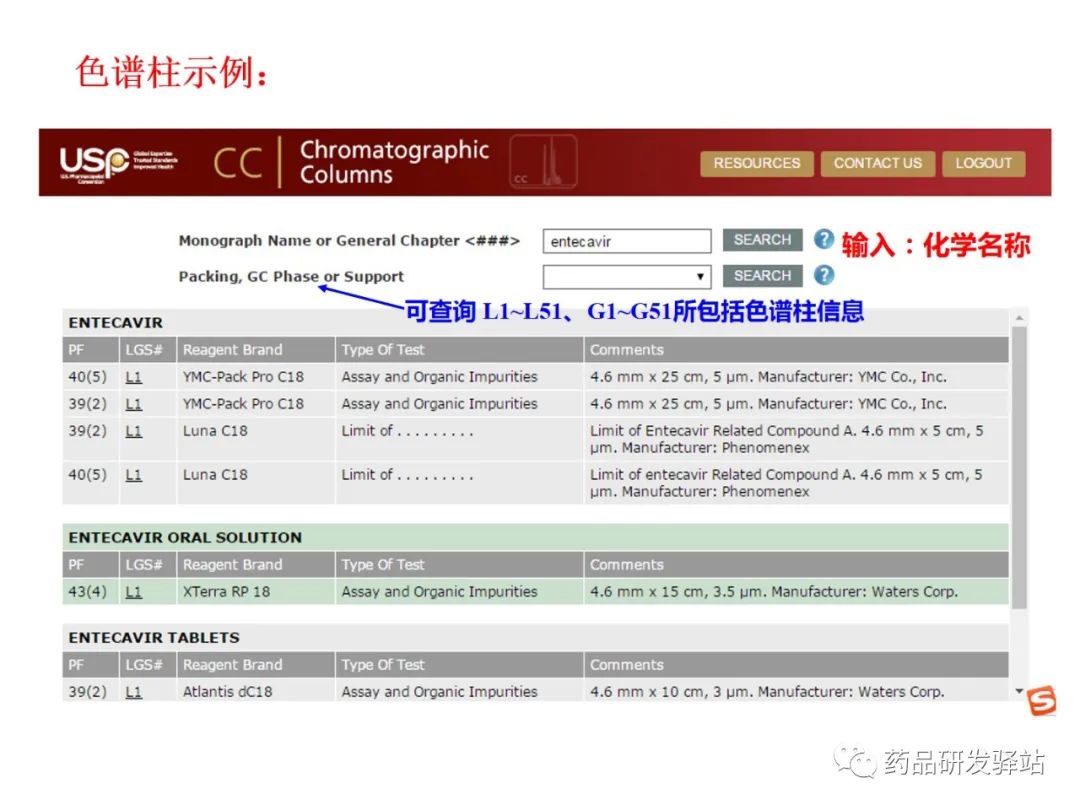This screenshot has width=1080, height=810.
Task: Open L1 link in 40(5) Luna C18 row
Action: click(x=134, y=475)
